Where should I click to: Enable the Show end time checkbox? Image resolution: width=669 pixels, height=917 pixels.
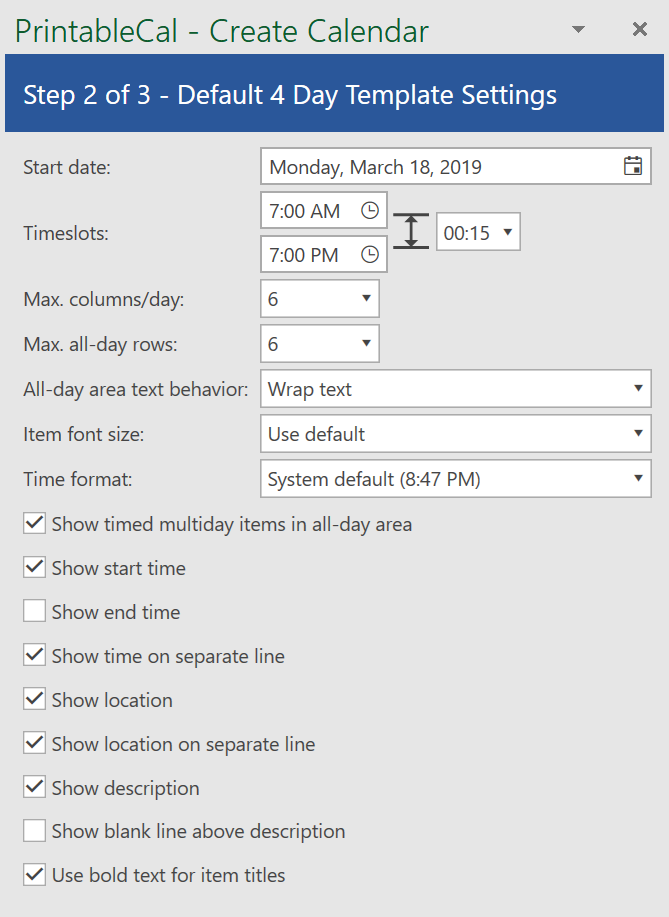pyautogui.click(x=35, y=612)
